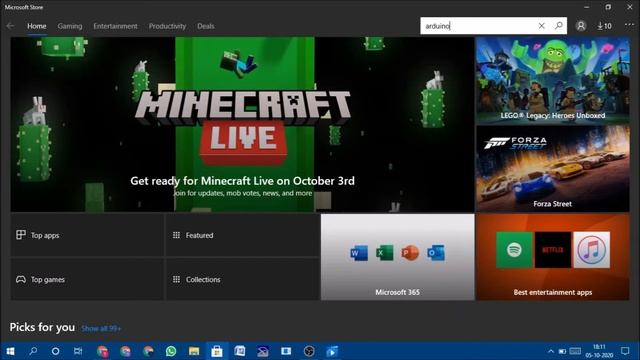The height and width of the screenshot is (360, 640).
Task: Click the Show all 99+ link
Action: pyautogui.click(x=101, y=328)
